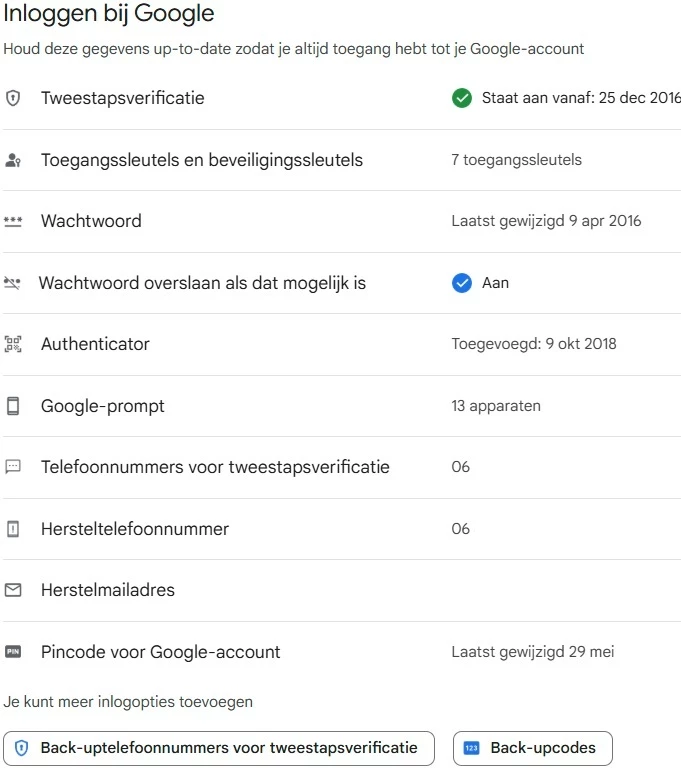Open Tweestapsverificatie settings
The height and width of the screenshot is (769, 681).
point(123,98)
